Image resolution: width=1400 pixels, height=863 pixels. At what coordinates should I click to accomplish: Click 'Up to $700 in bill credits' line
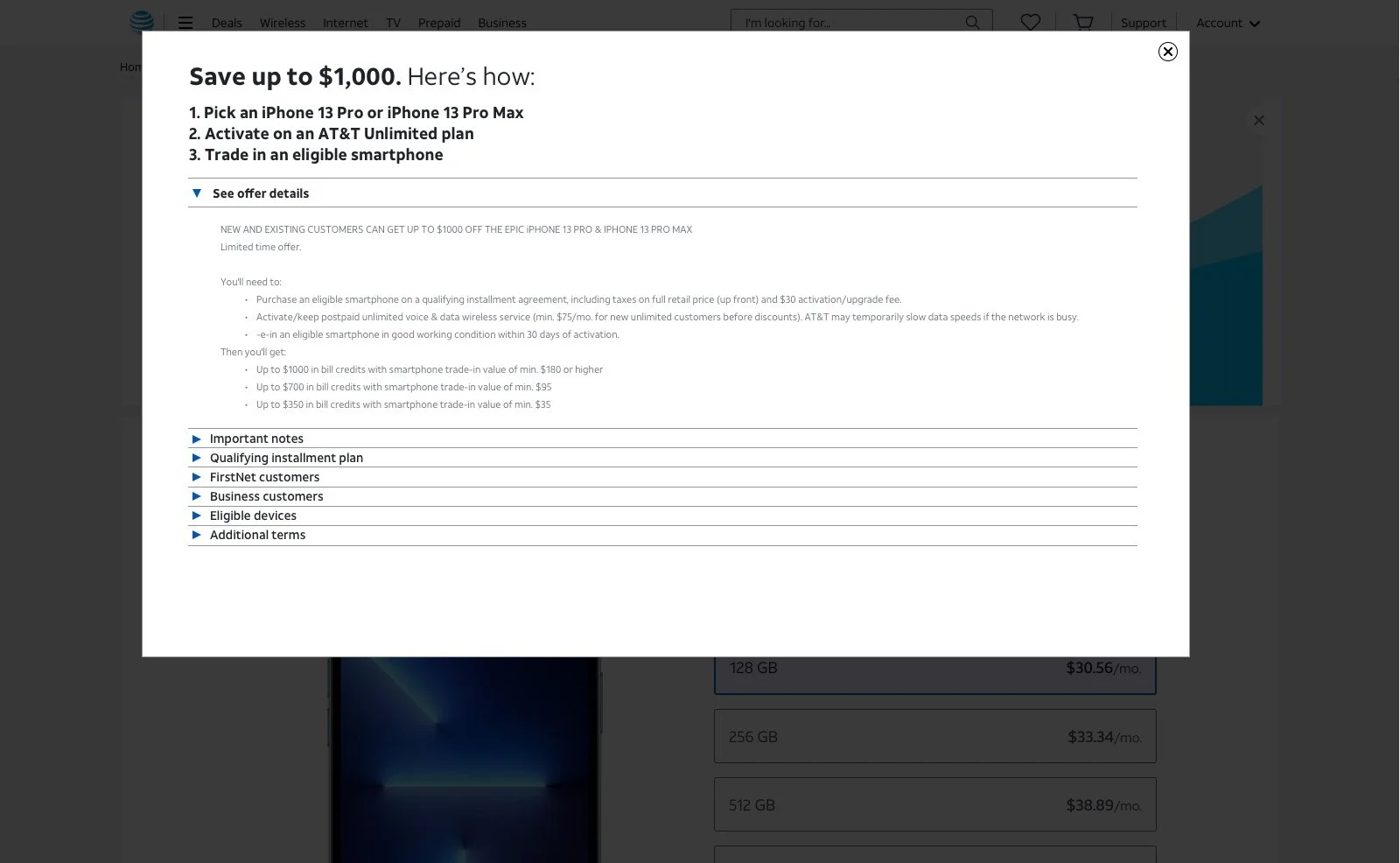coord(403,387)
